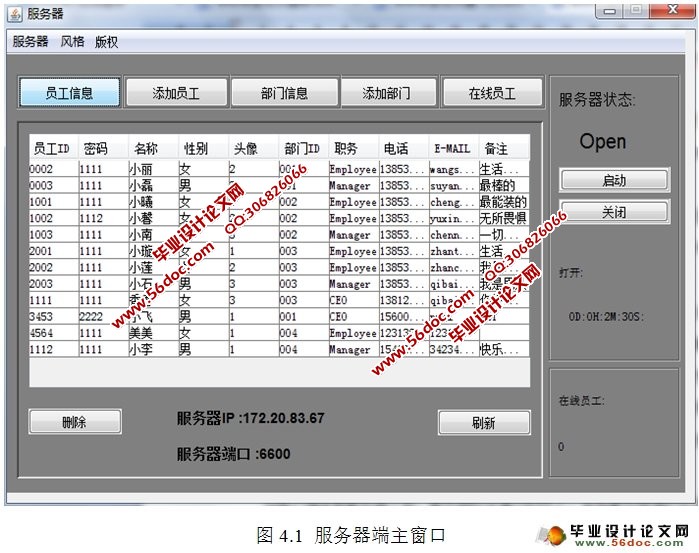
Task: Click remark cell 无所畏惧
Action: (504, 218)
